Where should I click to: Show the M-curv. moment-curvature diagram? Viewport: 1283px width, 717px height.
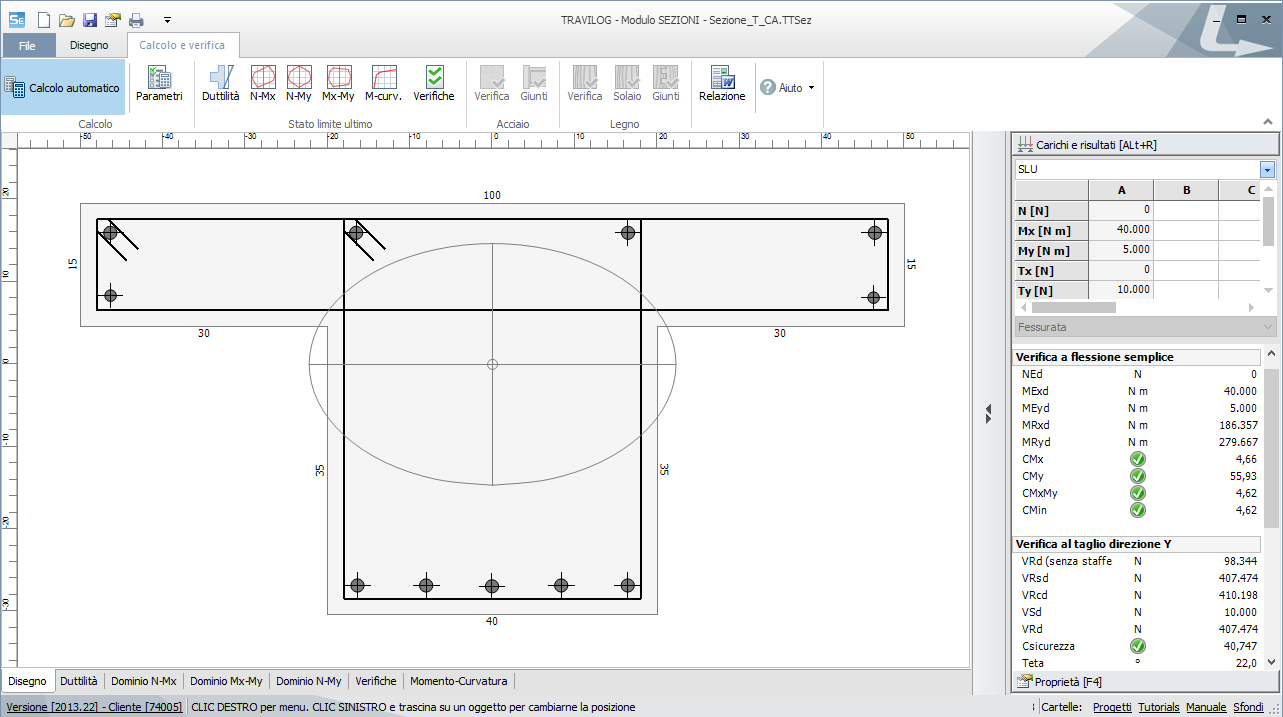[x=383, y=84]
